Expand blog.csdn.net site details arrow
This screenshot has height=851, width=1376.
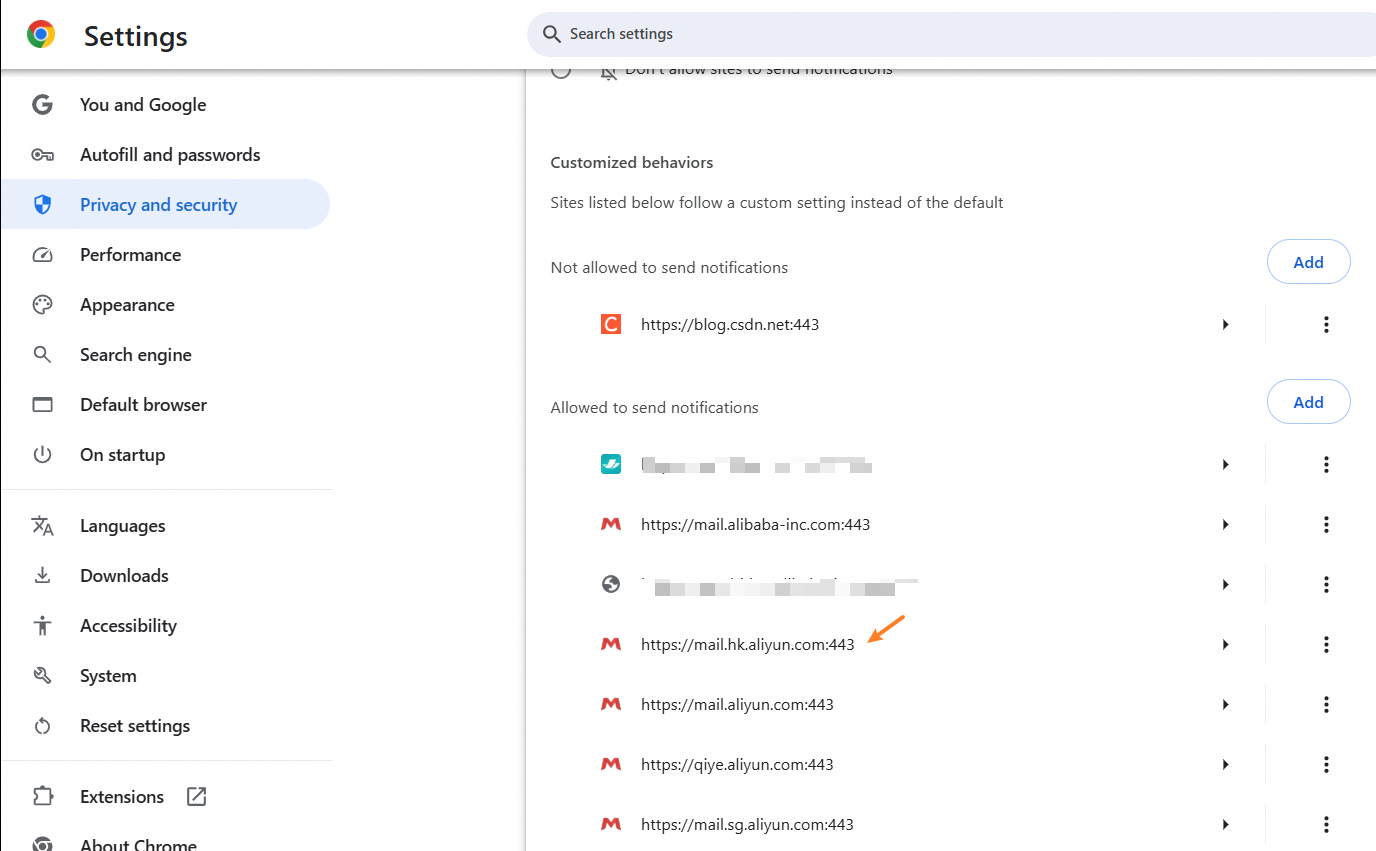pos(1225,324)
